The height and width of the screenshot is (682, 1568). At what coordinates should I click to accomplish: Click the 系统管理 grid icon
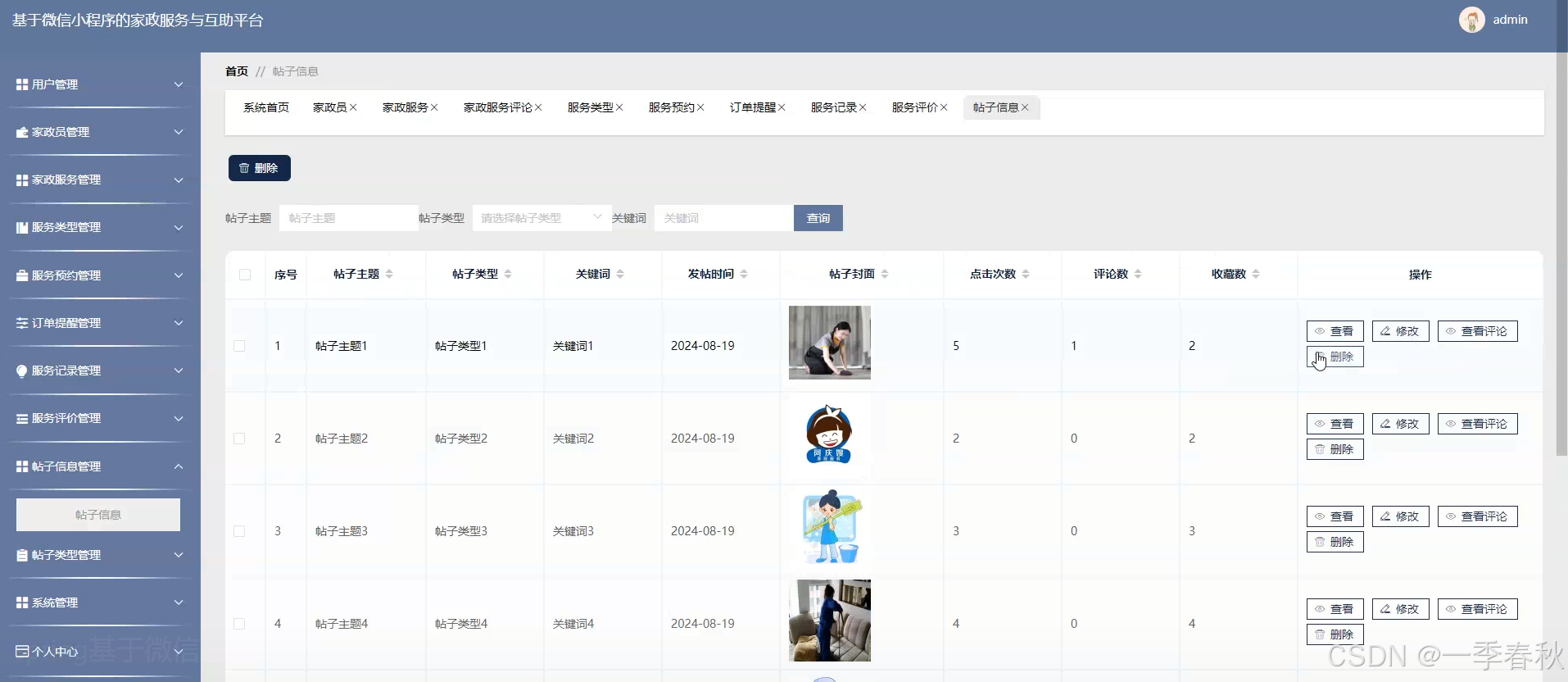tap(22, 602)
